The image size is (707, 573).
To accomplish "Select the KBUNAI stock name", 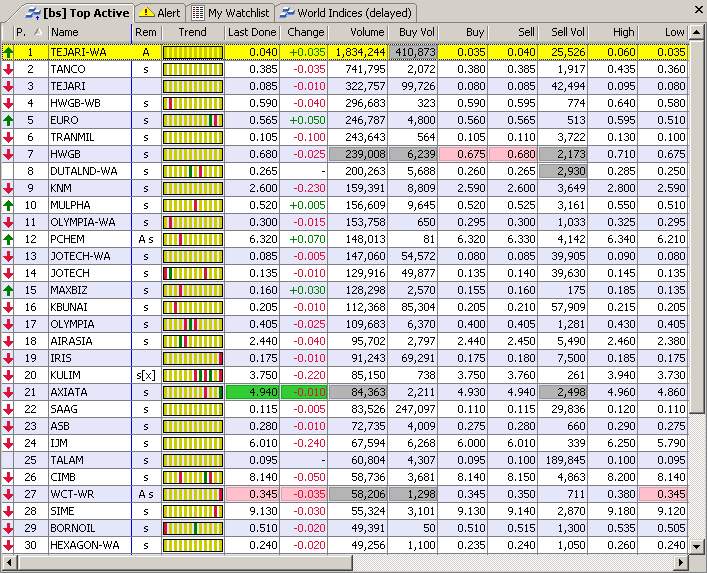I will (x=69, y=307).
